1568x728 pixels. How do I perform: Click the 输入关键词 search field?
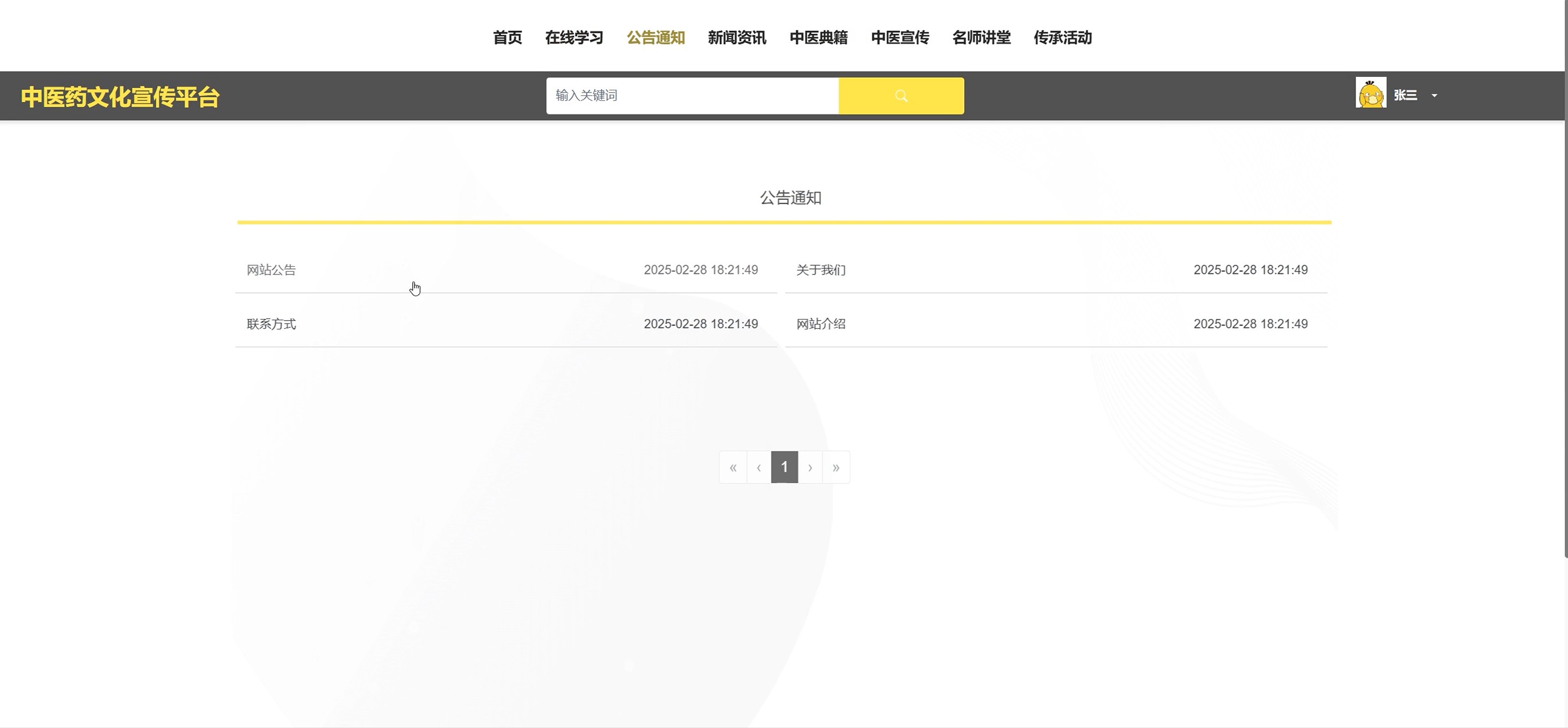click(692, 96)
